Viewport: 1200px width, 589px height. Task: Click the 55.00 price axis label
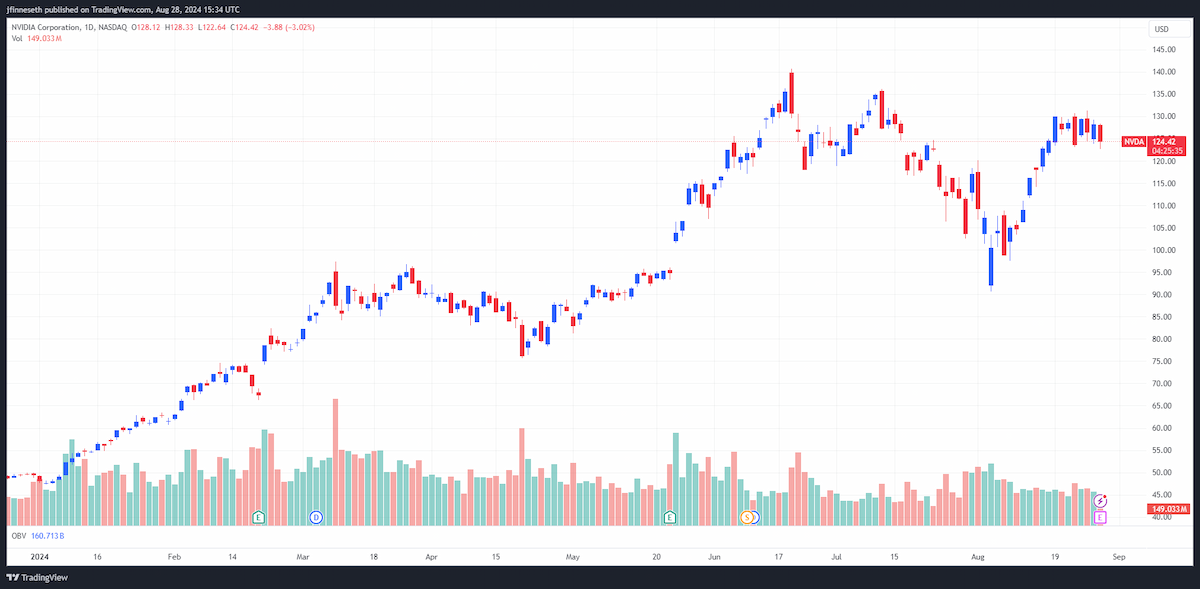[x=1164, y=450]
